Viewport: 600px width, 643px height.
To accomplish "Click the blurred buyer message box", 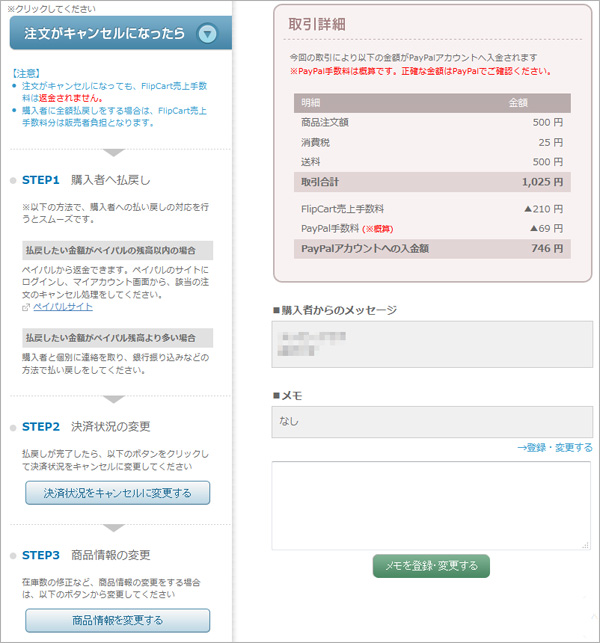I will (x=432, y=345).
